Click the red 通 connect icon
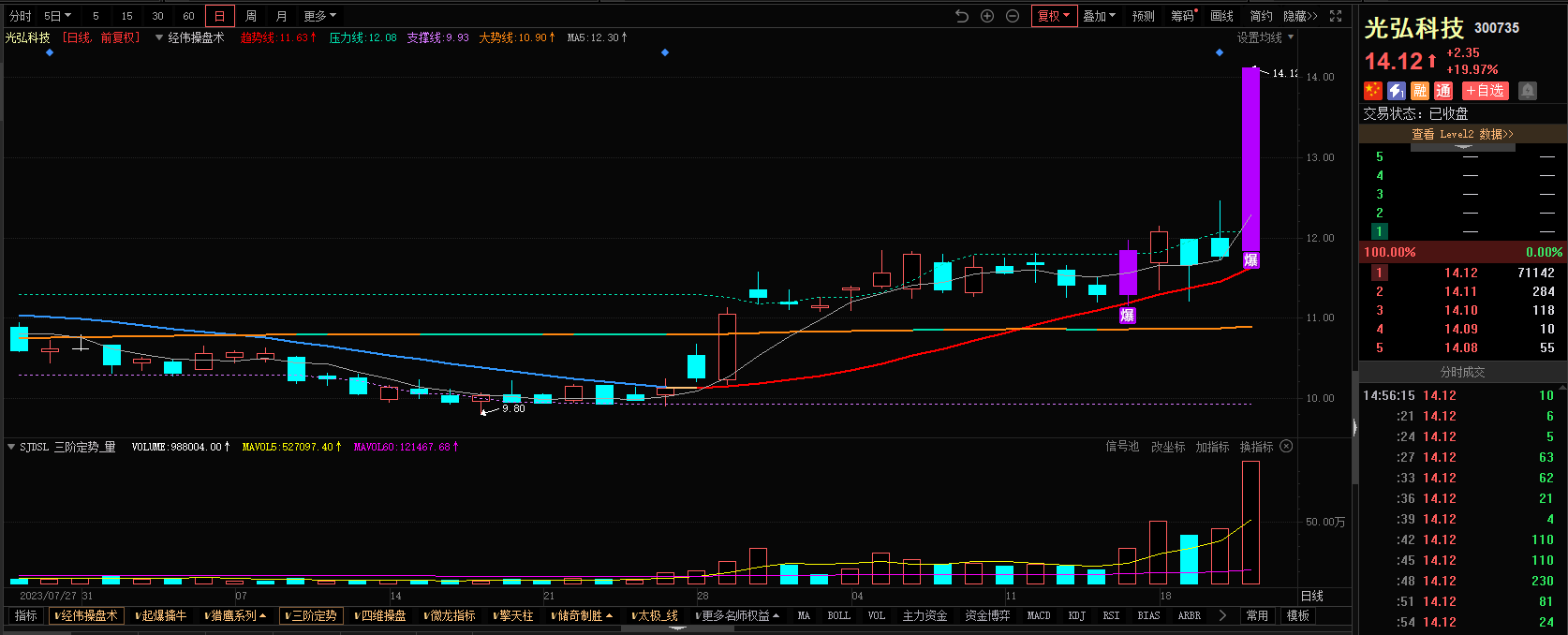The height and width of the screenshot is (635, 1568). (x=1443, y=91)
